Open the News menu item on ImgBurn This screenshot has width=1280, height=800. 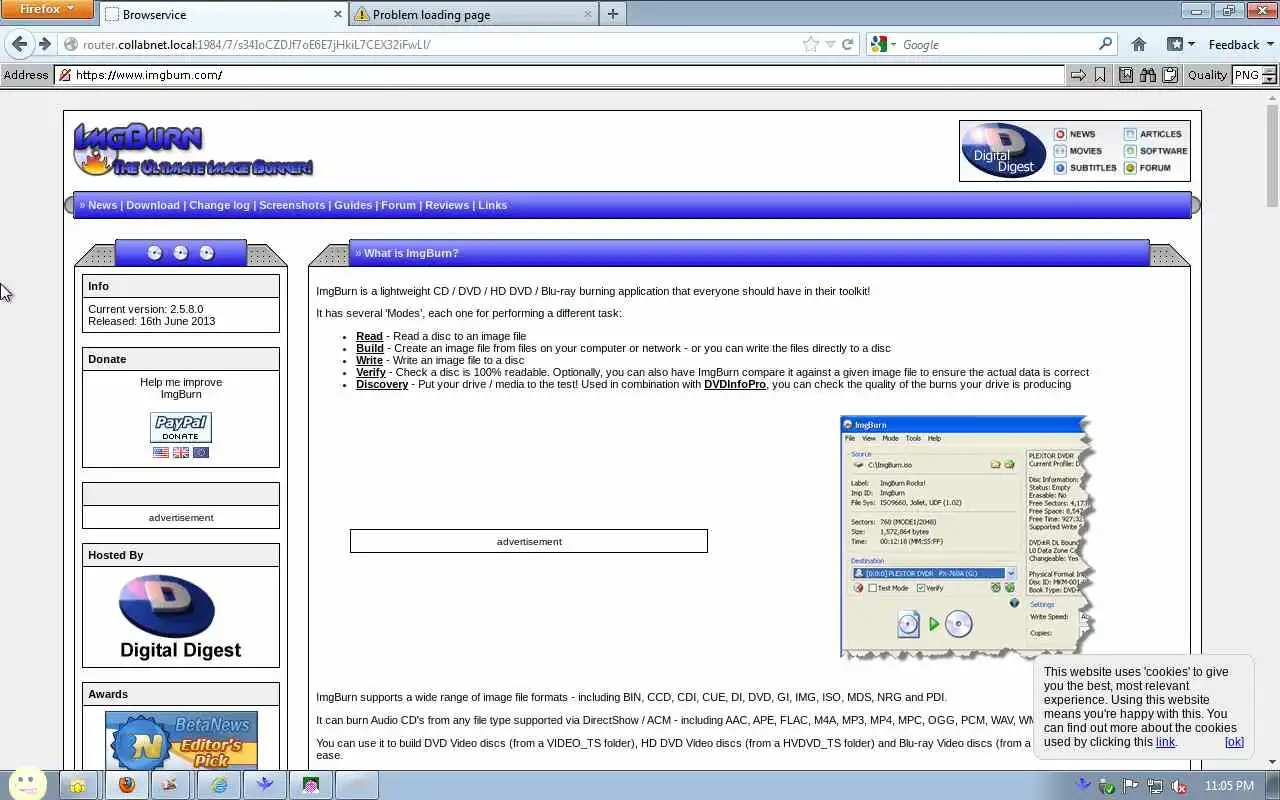pos(102,205)
